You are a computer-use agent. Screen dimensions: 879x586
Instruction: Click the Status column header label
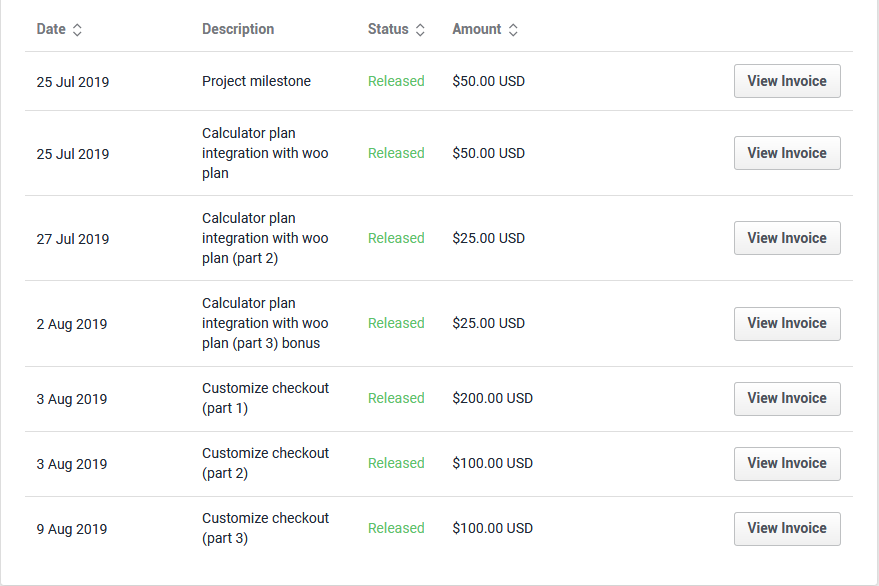388,29
